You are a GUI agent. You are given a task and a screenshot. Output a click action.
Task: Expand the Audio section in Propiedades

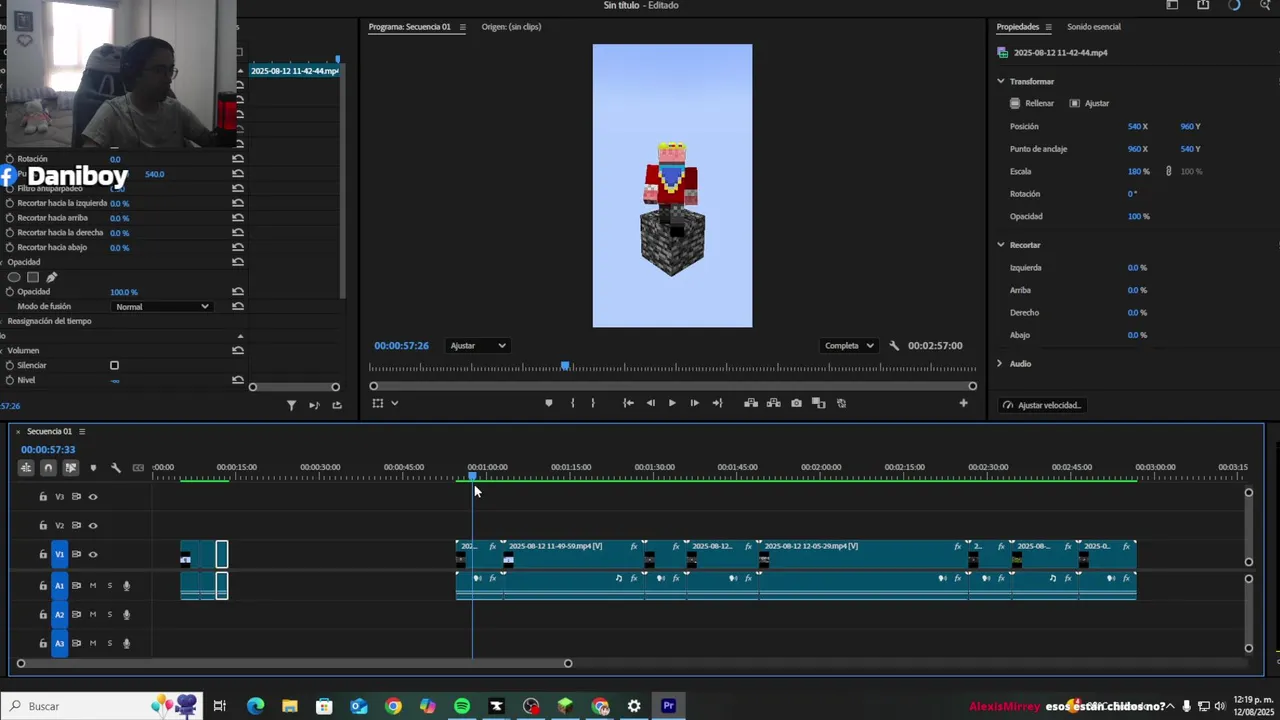[1000, 364]
